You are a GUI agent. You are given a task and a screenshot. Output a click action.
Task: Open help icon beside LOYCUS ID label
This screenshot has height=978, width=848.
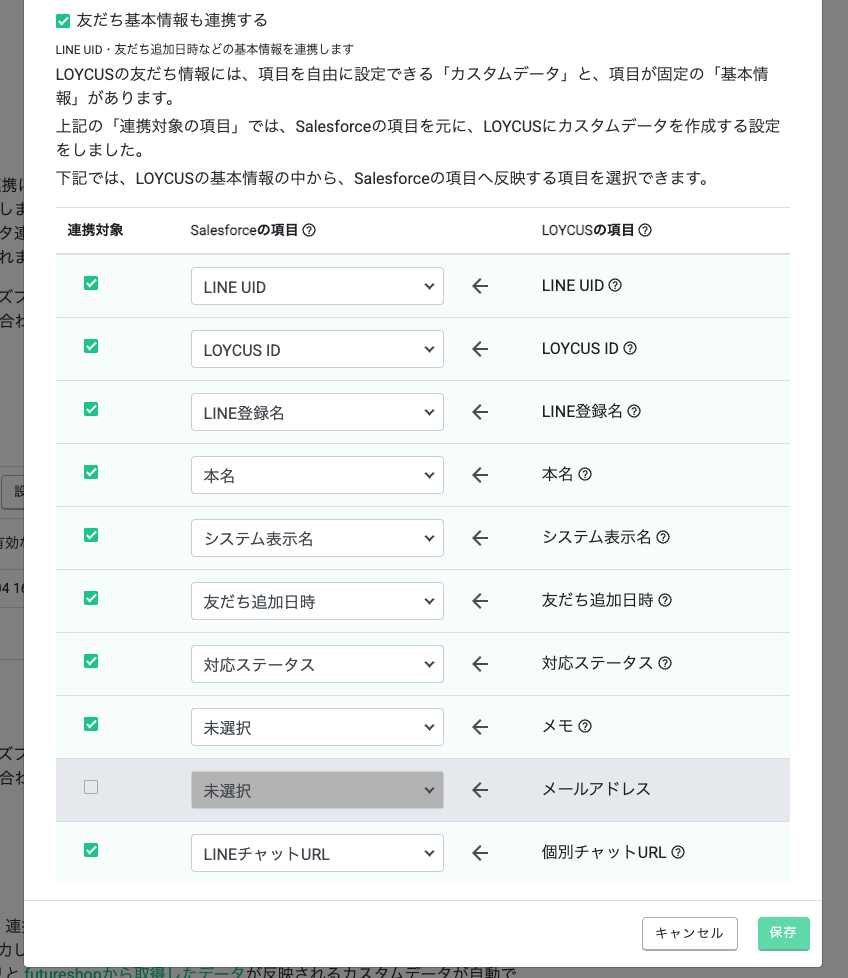(x=630, y=348)
